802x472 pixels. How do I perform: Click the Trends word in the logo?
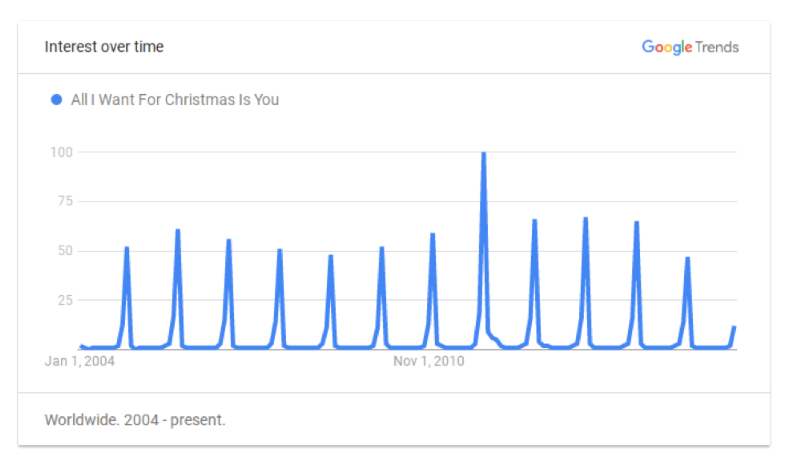(x=717, y=47)
